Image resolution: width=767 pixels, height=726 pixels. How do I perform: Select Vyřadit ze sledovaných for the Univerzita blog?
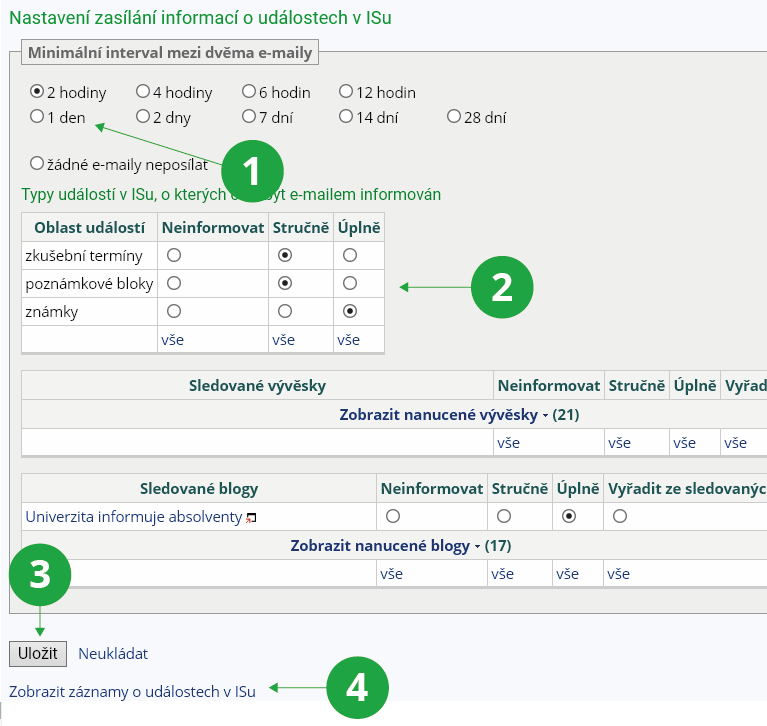[x=620, y=517]
